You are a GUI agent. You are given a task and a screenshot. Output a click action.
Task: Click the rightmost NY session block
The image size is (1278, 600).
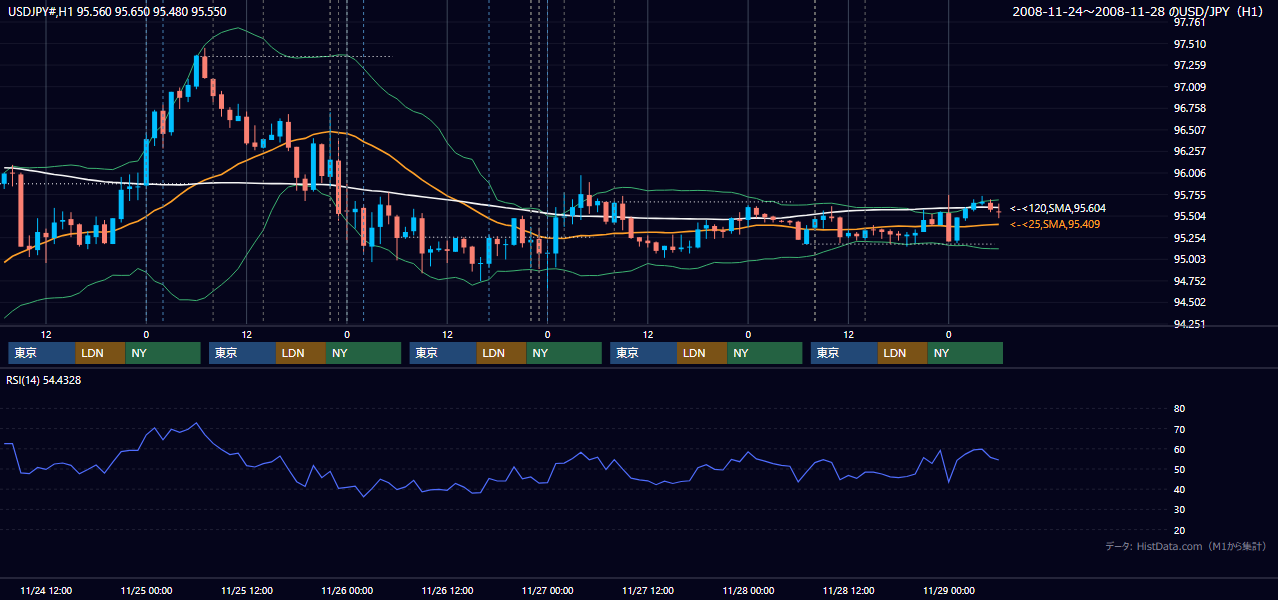pos(965,353)
